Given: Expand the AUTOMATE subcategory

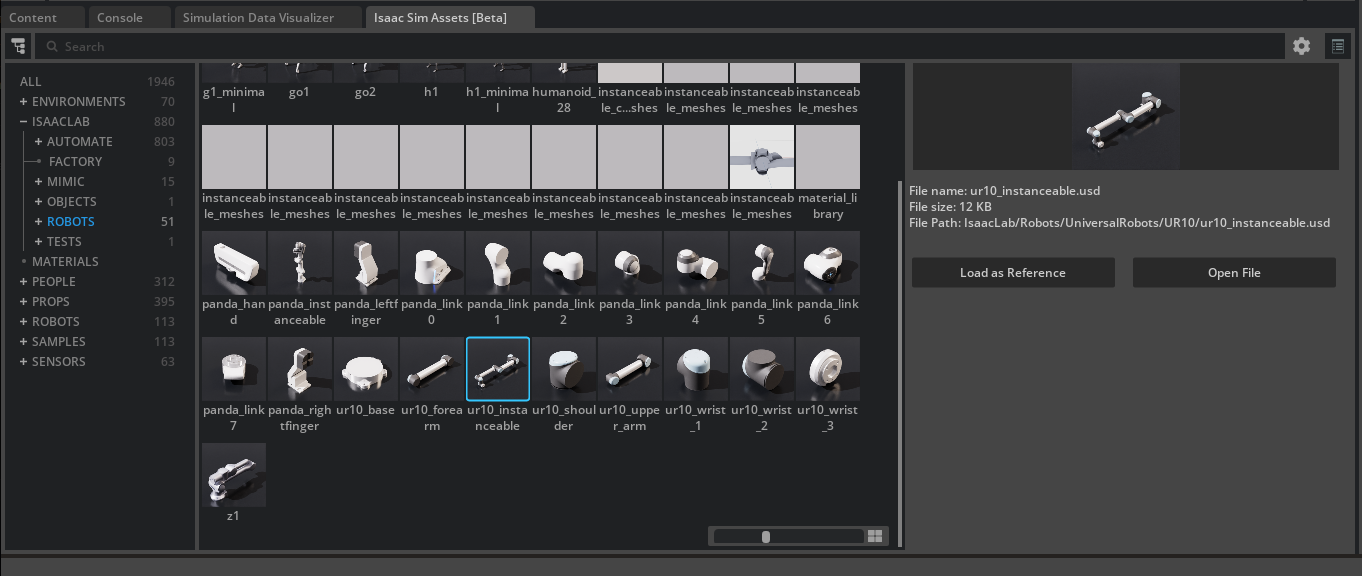Looking at the screenshot, I should point(38,142).
